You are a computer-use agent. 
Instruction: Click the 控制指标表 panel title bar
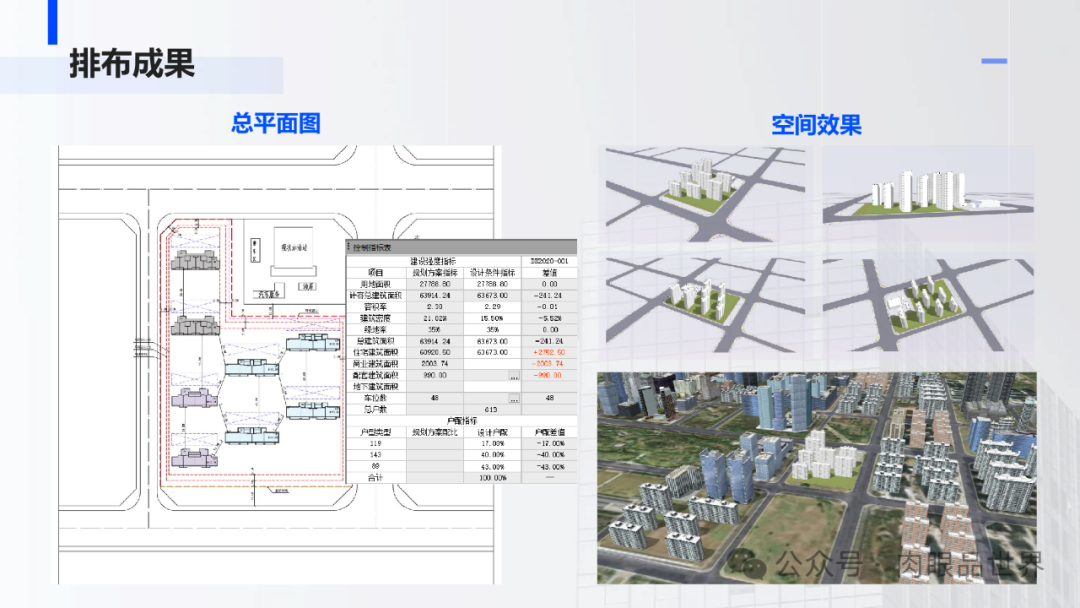[461, 247]
